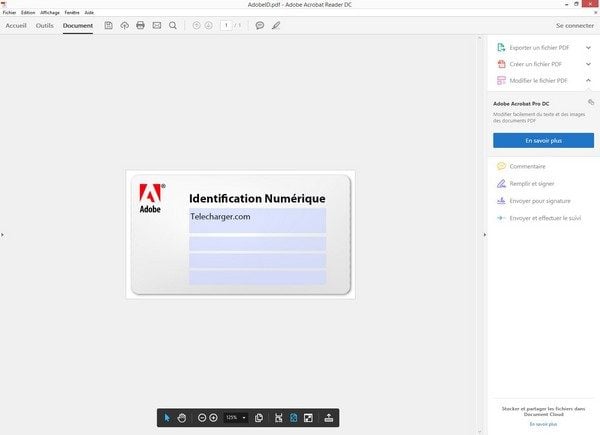This screenshot has width=600, height=435.
Task: Expand the Créer un fichier PDF chevron
Action: pos(588,64)
